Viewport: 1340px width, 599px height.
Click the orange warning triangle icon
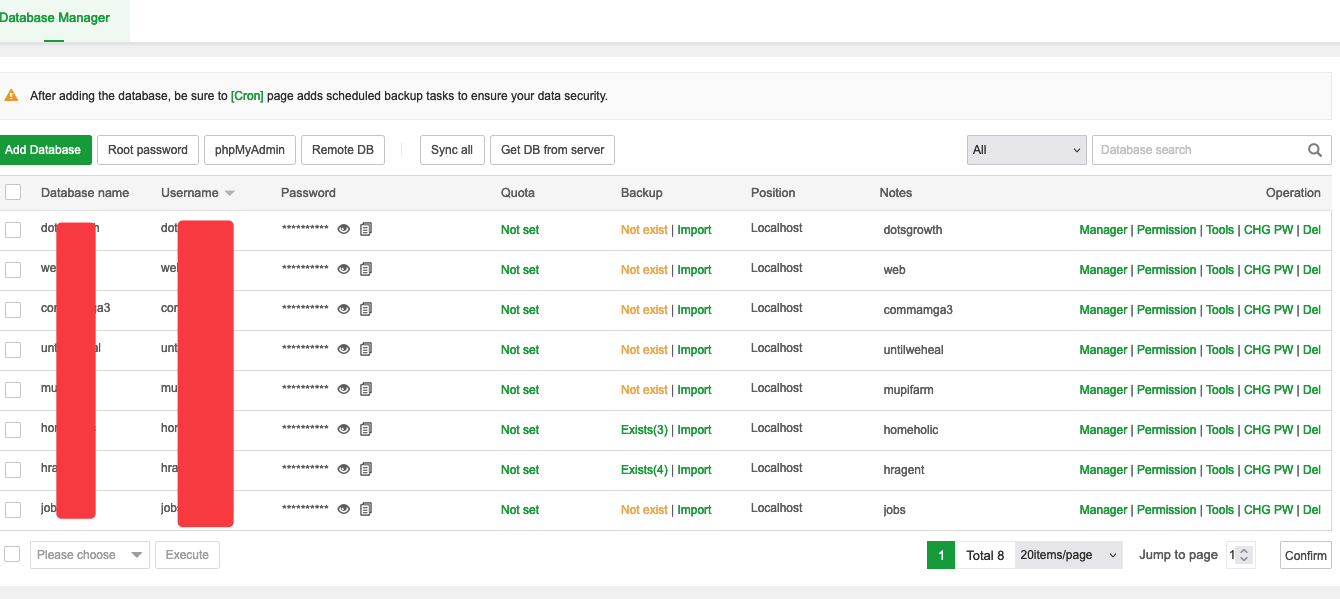click(x=11, y=96)
